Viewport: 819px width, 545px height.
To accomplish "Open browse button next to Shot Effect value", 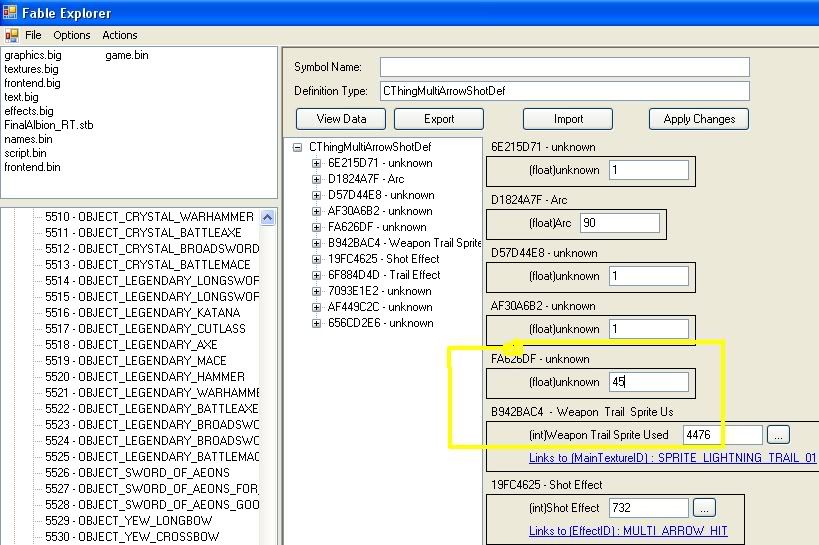I will (704, 508).
